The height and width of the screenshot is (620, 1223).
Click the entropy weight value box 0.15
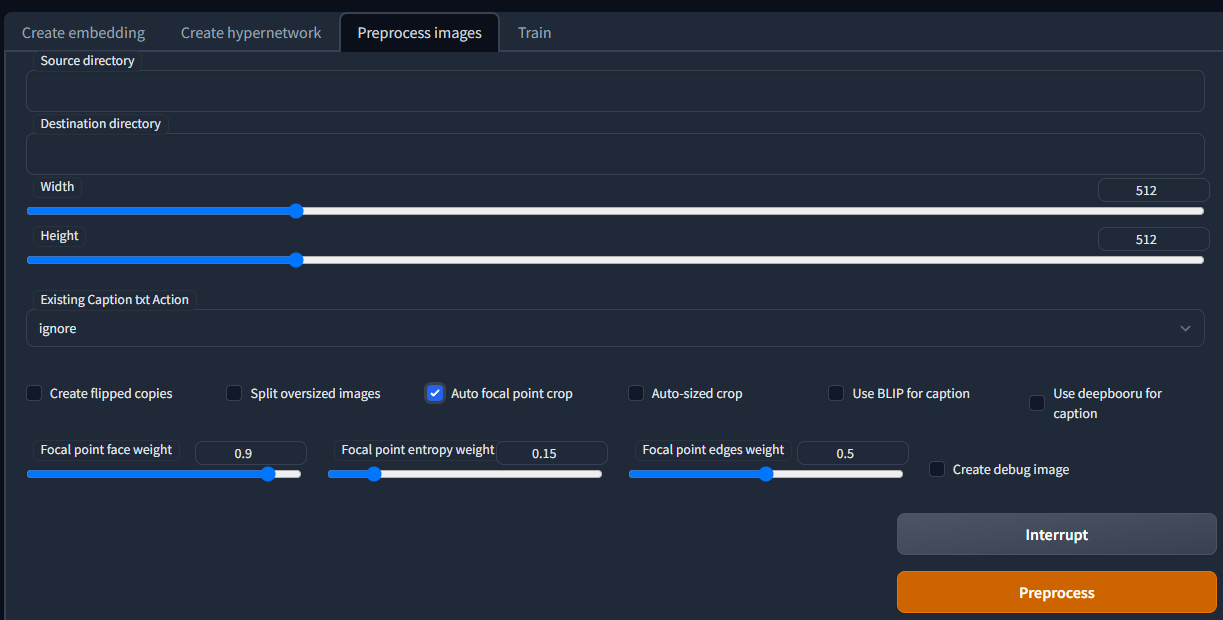point(552,453)
